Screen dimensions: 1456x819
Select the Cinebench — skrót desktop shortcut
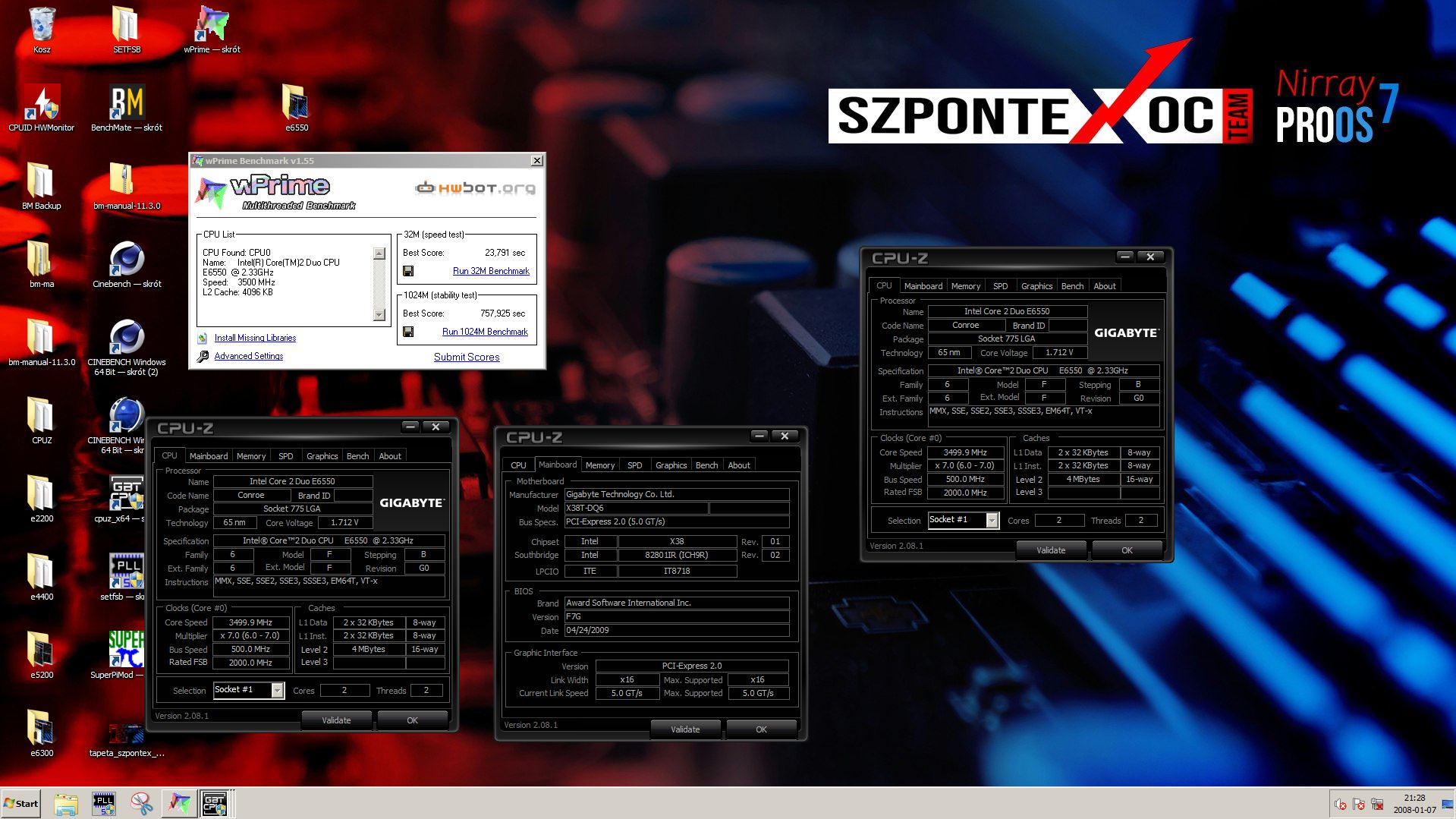[x=127, y=265]
